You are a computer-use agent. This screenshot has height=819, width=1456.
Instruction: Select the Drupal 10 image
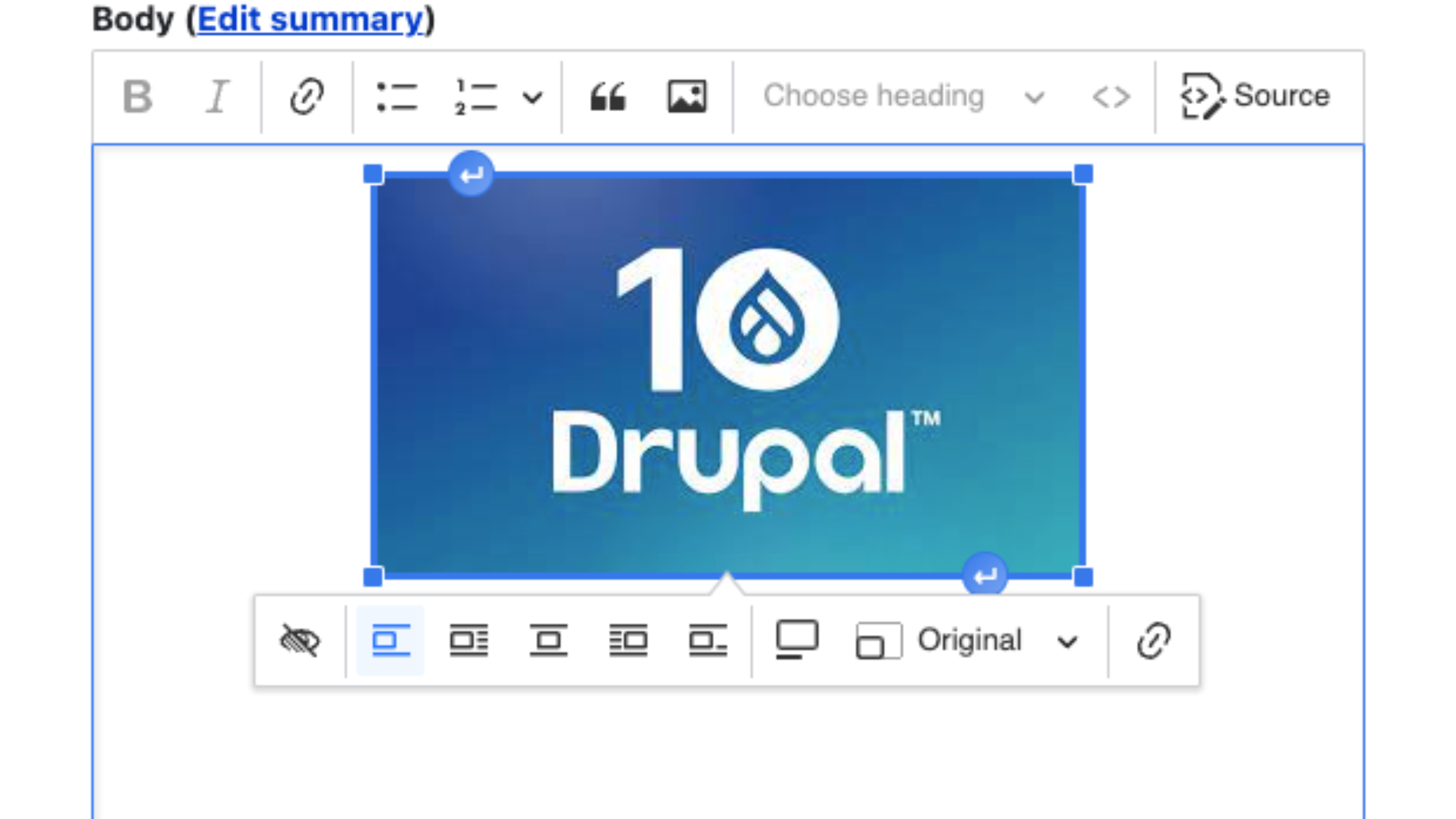[x=727, y=375]
